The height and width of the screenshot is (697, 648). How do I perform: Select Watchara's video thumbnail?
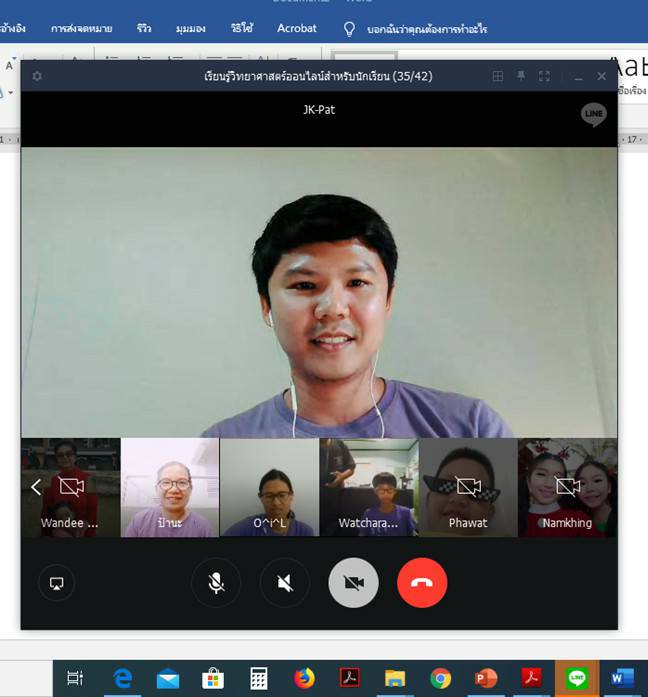tap(369, 488)
